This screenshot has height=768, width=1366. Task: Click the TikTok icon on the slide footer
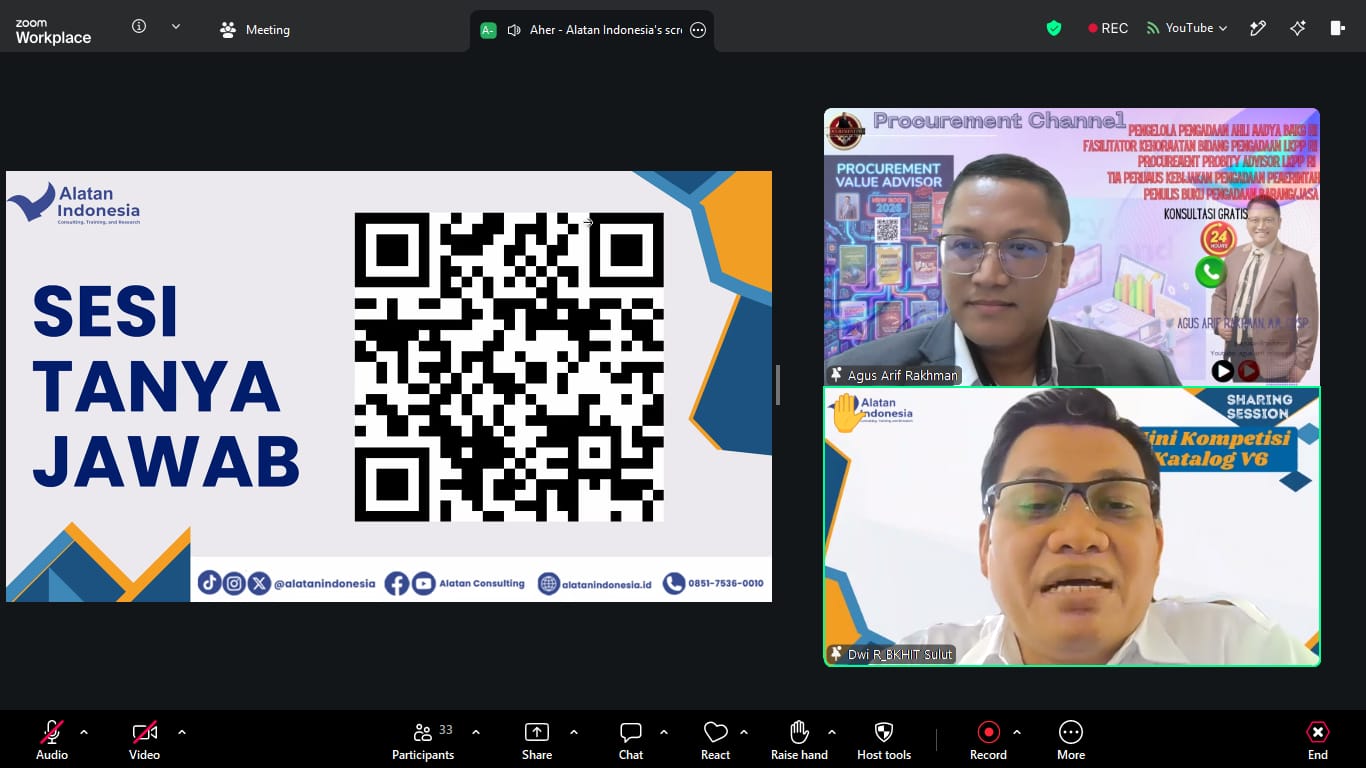pos(209,583)
